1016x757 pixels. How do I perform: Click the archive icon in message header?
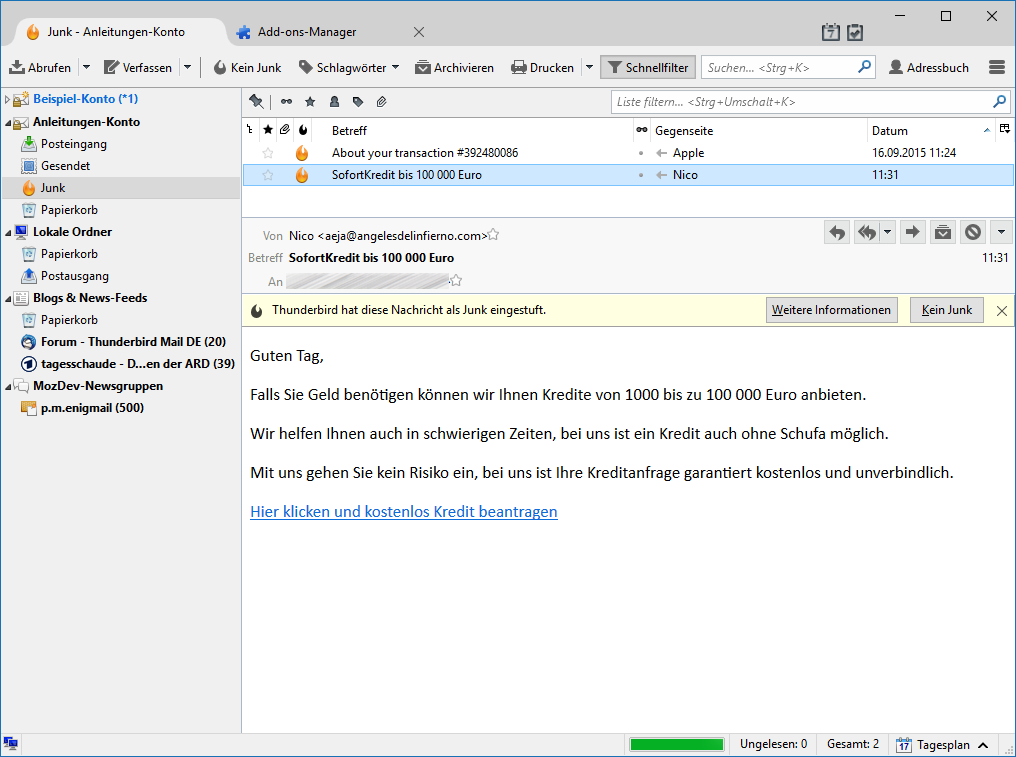[x=943, y=232]
